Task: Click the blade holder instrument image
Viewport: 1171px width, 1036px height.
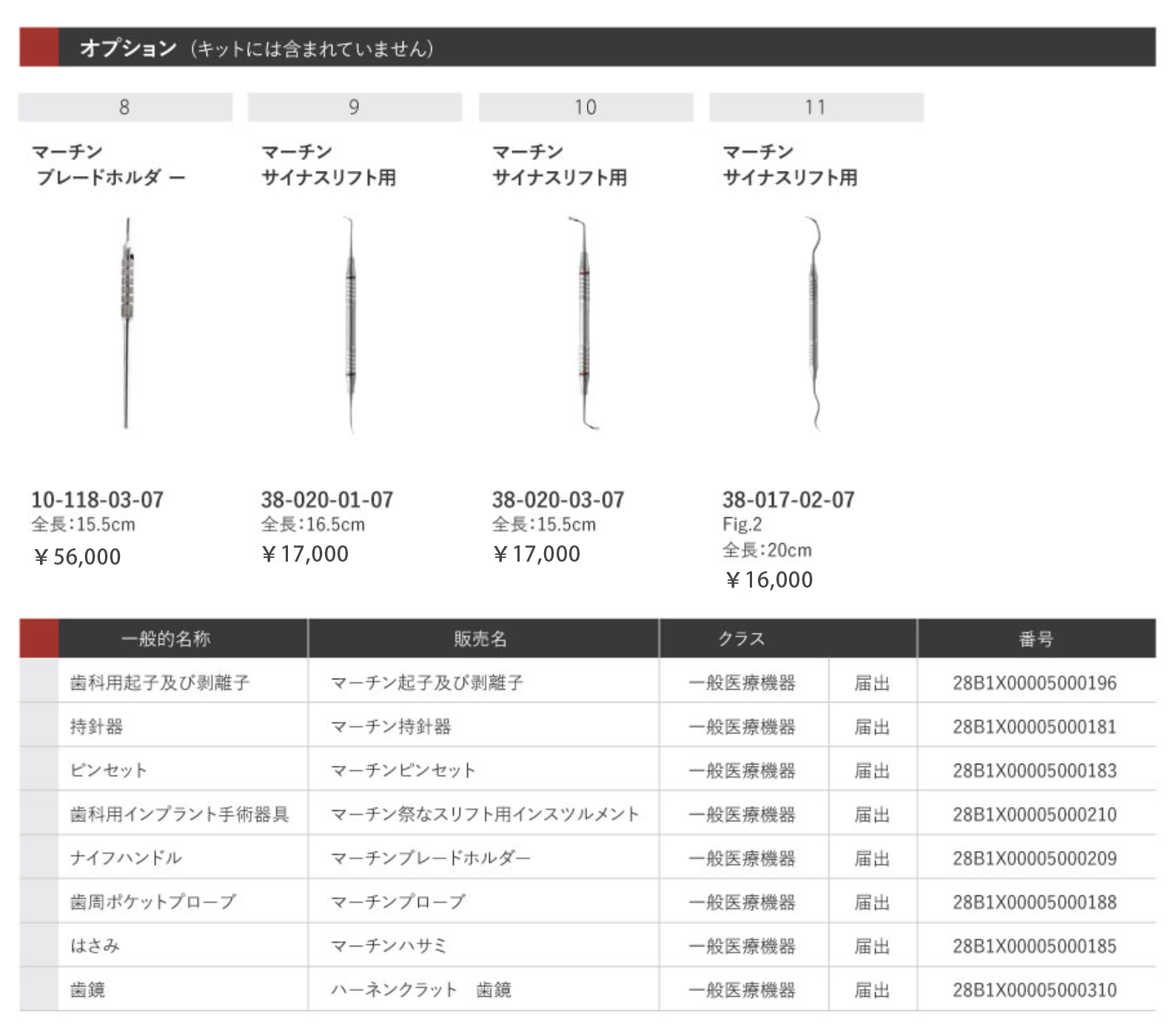Action: pyautogui.click(x=127, y=323)
